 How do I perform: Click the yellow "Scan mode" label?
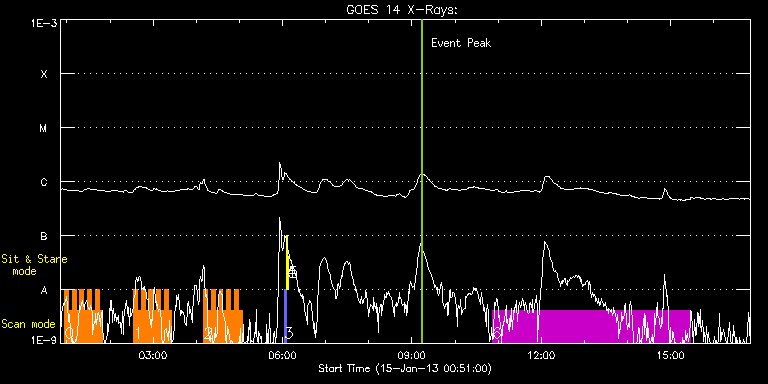pos(28,324)
